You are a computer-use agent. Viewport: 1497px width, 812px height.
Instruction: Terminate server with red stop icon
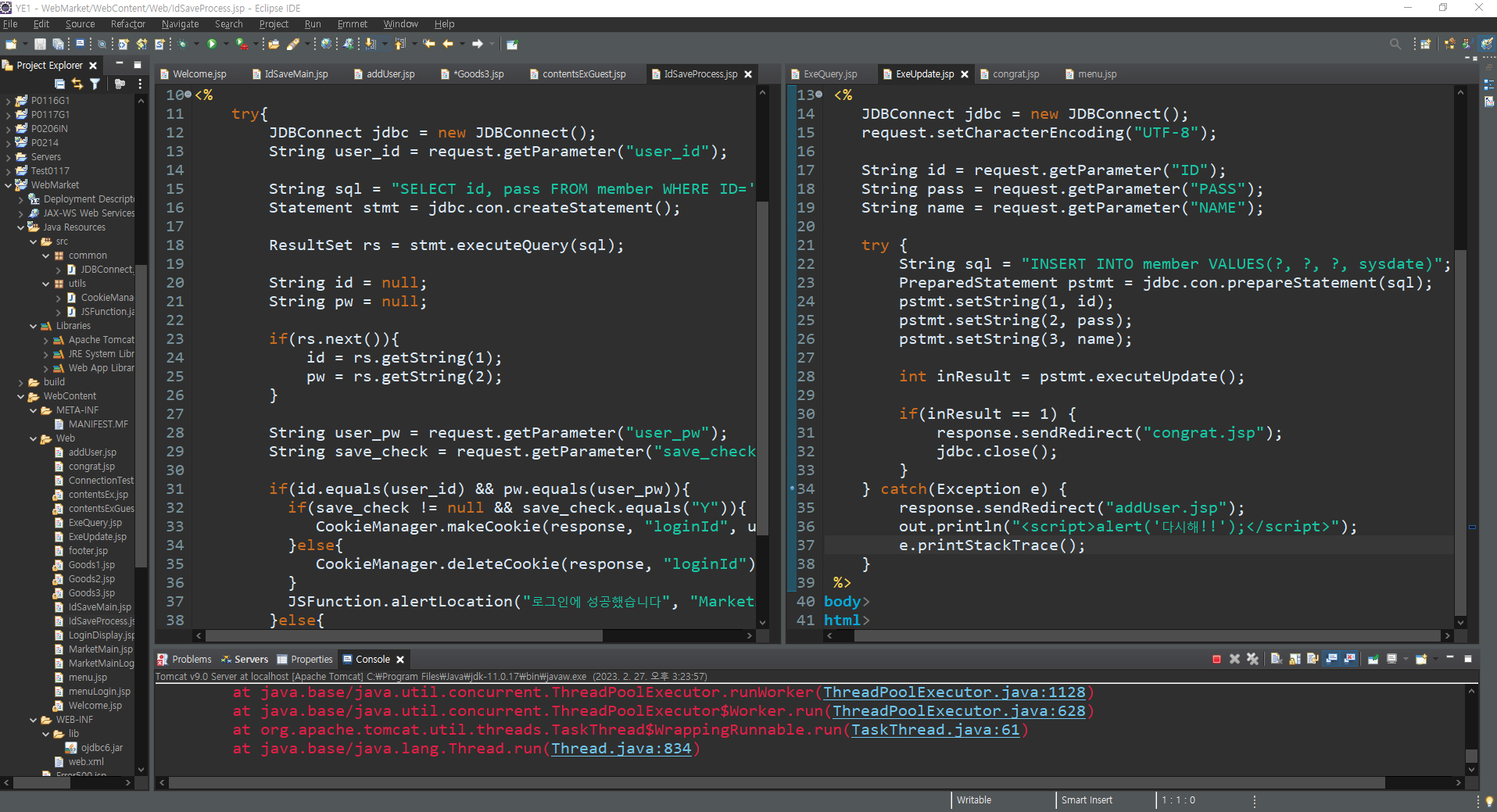[1216, 660]
